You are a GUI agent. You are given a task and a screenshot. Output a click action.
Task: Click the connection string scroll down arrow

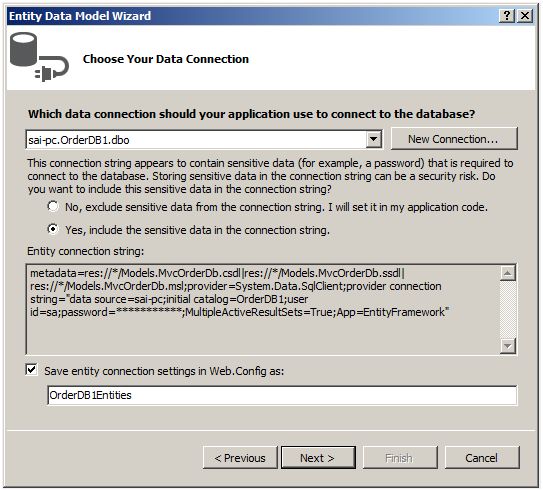(x=508, y=346)
